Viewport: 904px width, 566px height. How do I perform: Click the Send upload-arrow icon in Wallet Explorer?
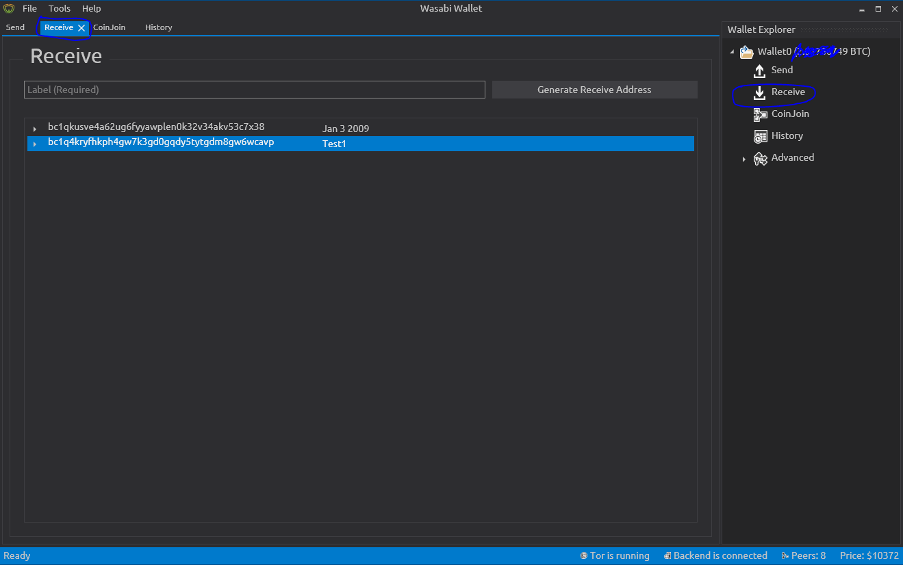point(759,70)
